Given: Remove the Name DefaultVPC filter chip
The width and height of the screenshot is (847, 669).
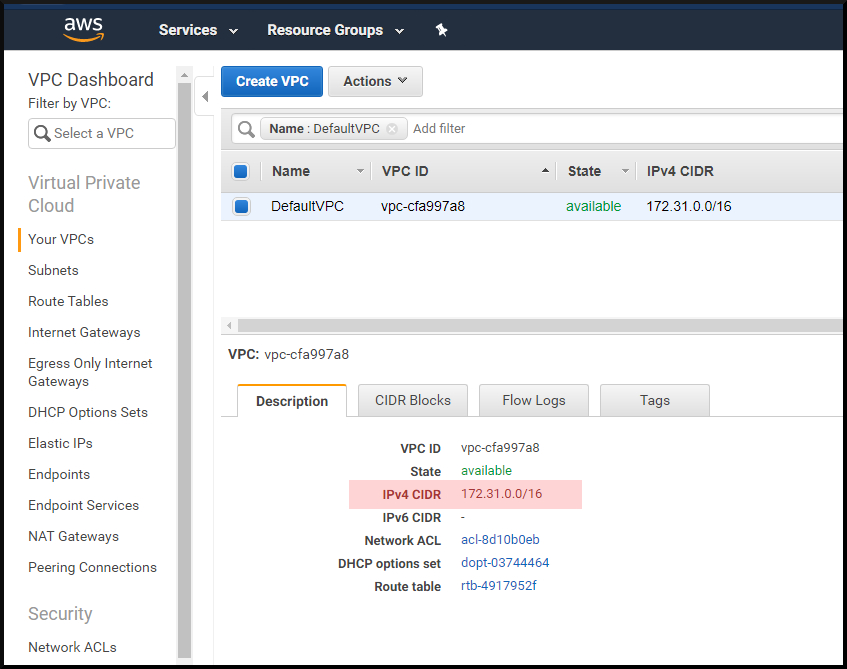Looking at the screenshot, I should click(x=390, y=128).
